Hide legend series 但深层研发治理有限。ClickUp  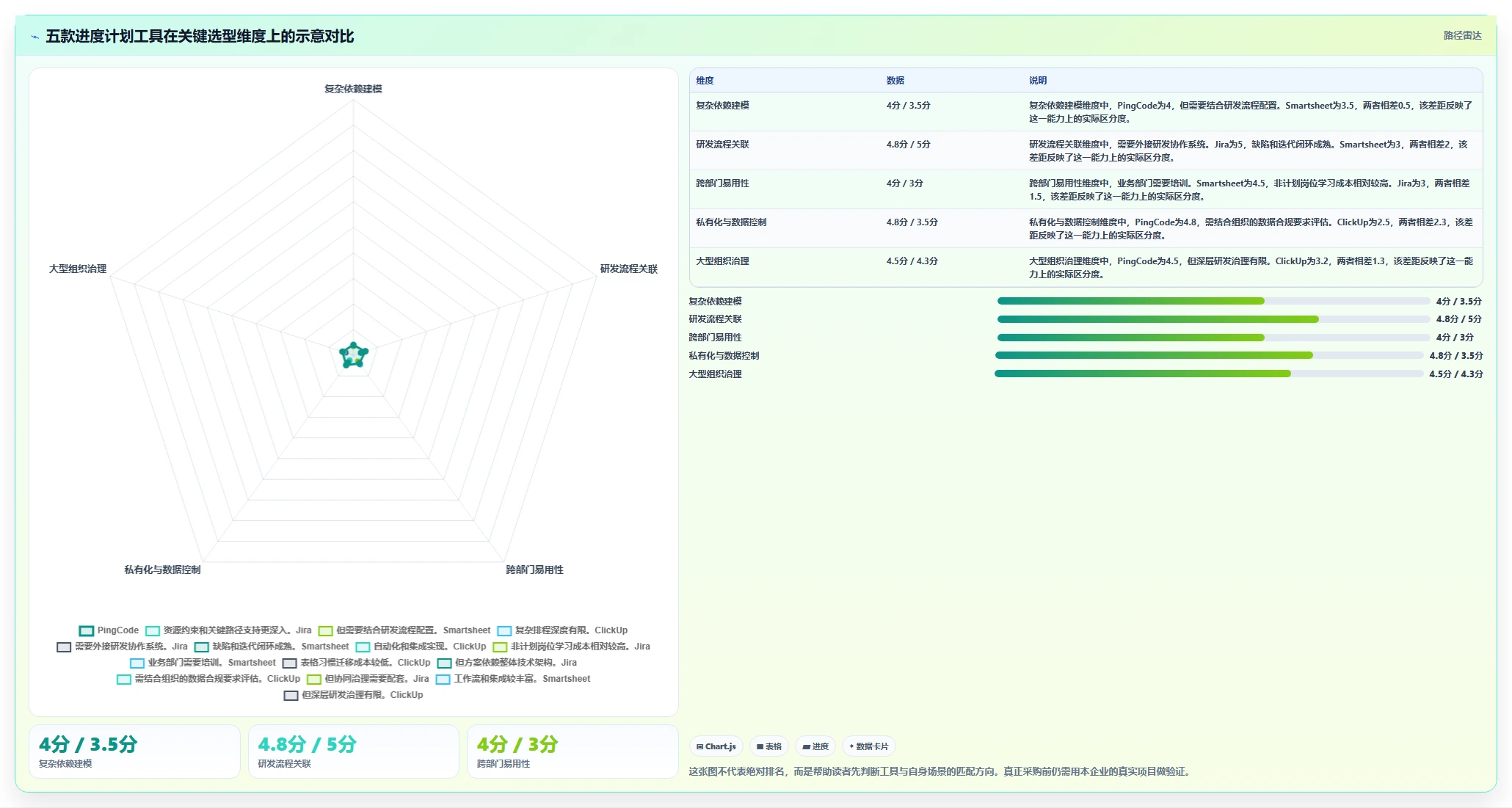click(354, 695)
